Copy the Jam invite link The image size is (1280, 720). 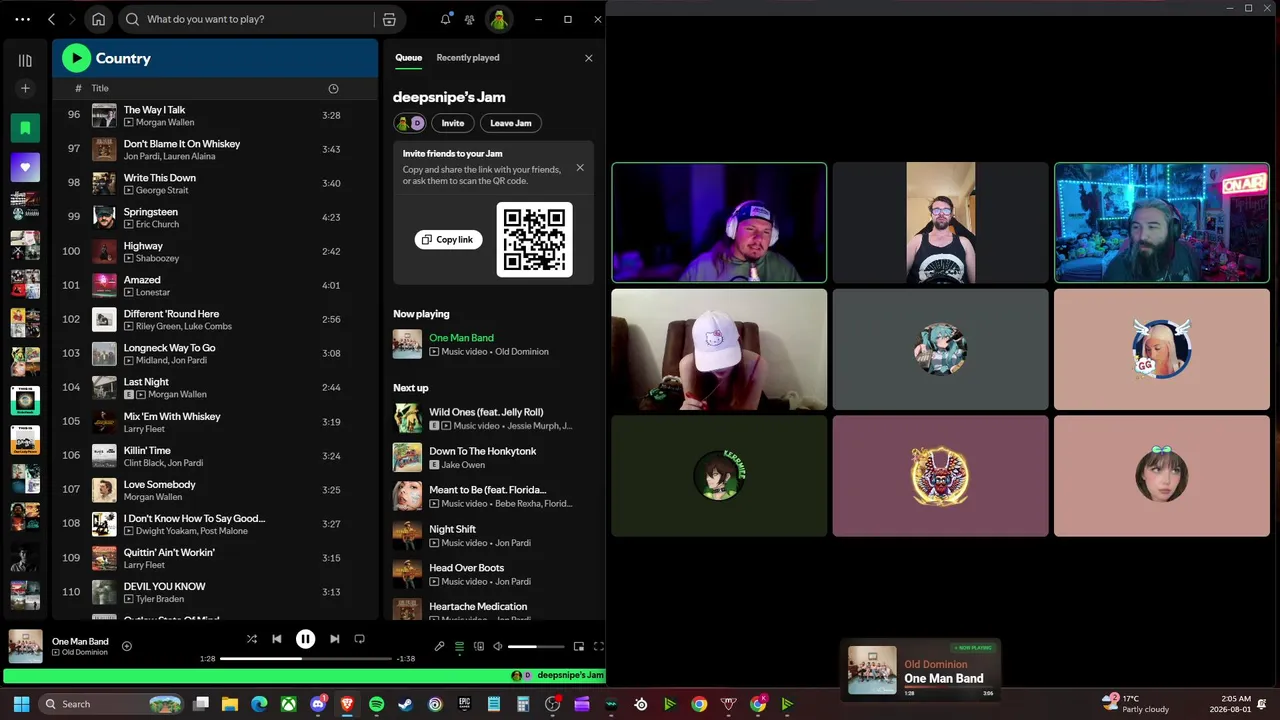(x=448, y=240)
